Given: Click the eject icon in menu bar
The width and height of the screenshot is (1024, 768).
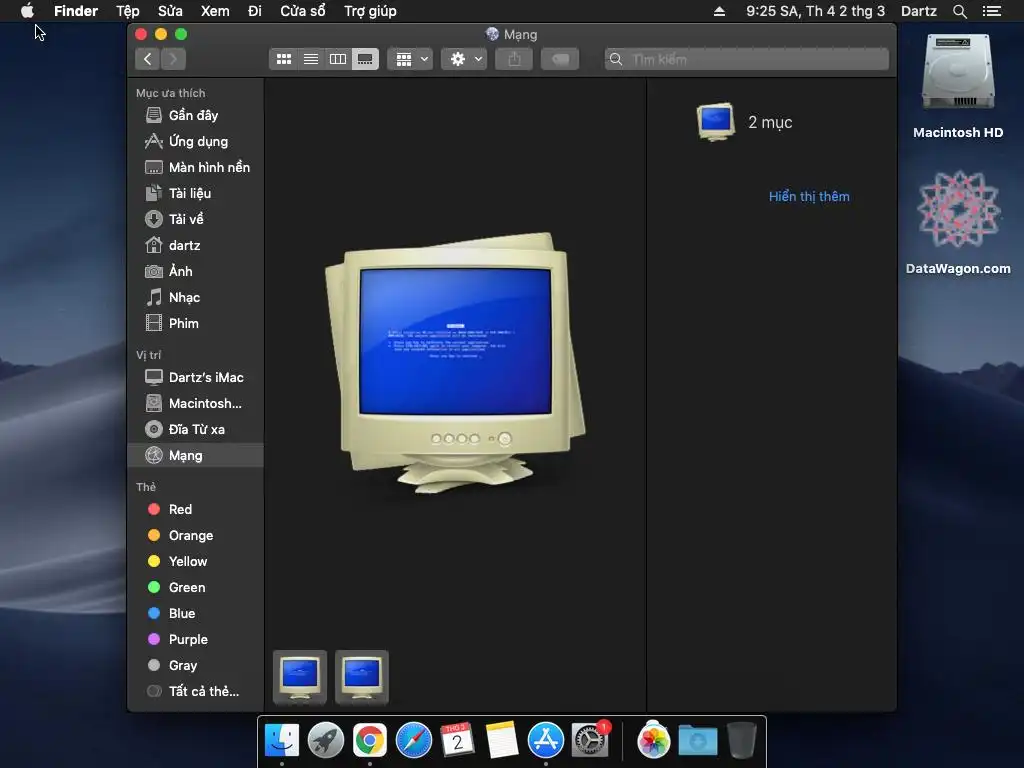Looking at the screenshot, I should 719,11.
